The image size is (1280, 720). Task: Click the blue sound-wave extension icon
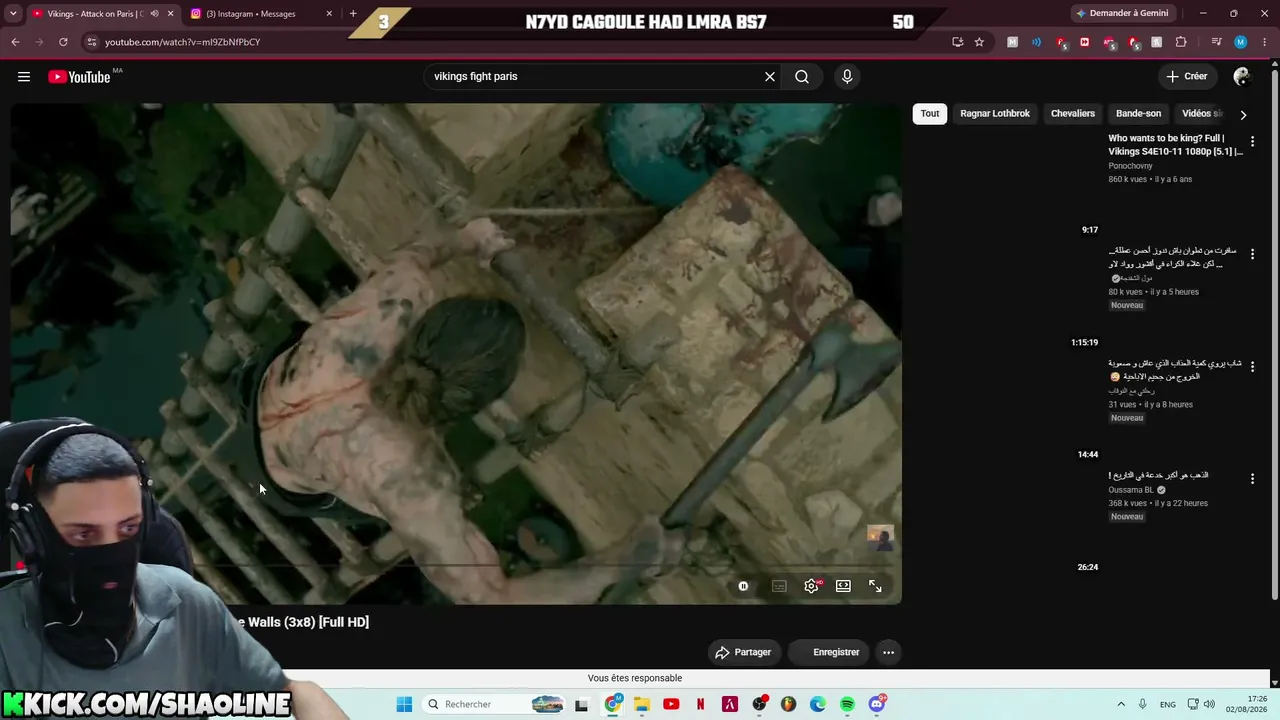coord(1036,42)
